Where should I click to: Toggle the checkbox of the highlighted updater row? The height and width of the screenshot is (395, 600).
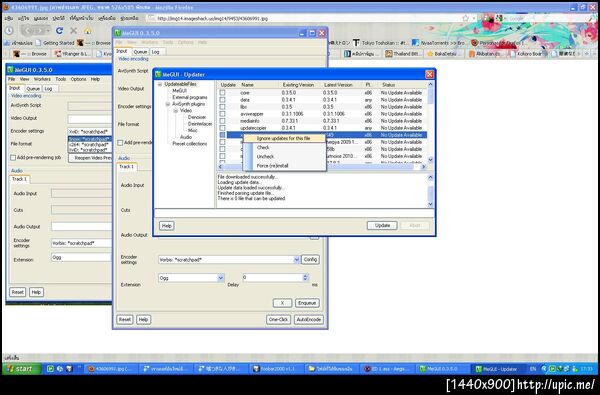222,135
